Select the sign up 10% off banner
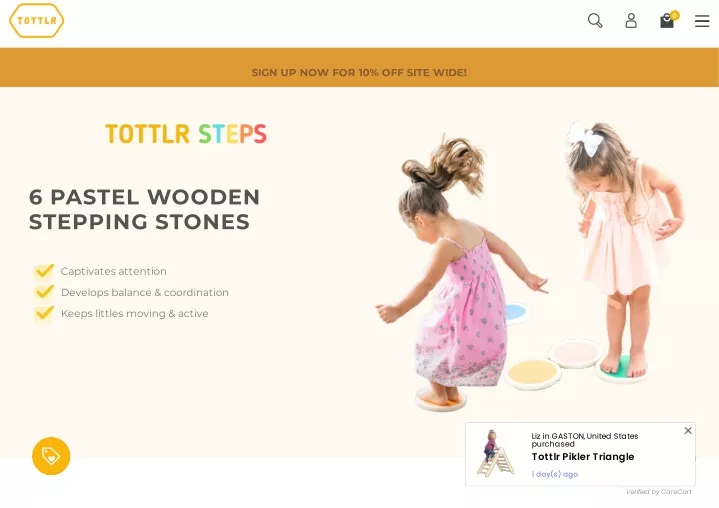 click(359, 72)
